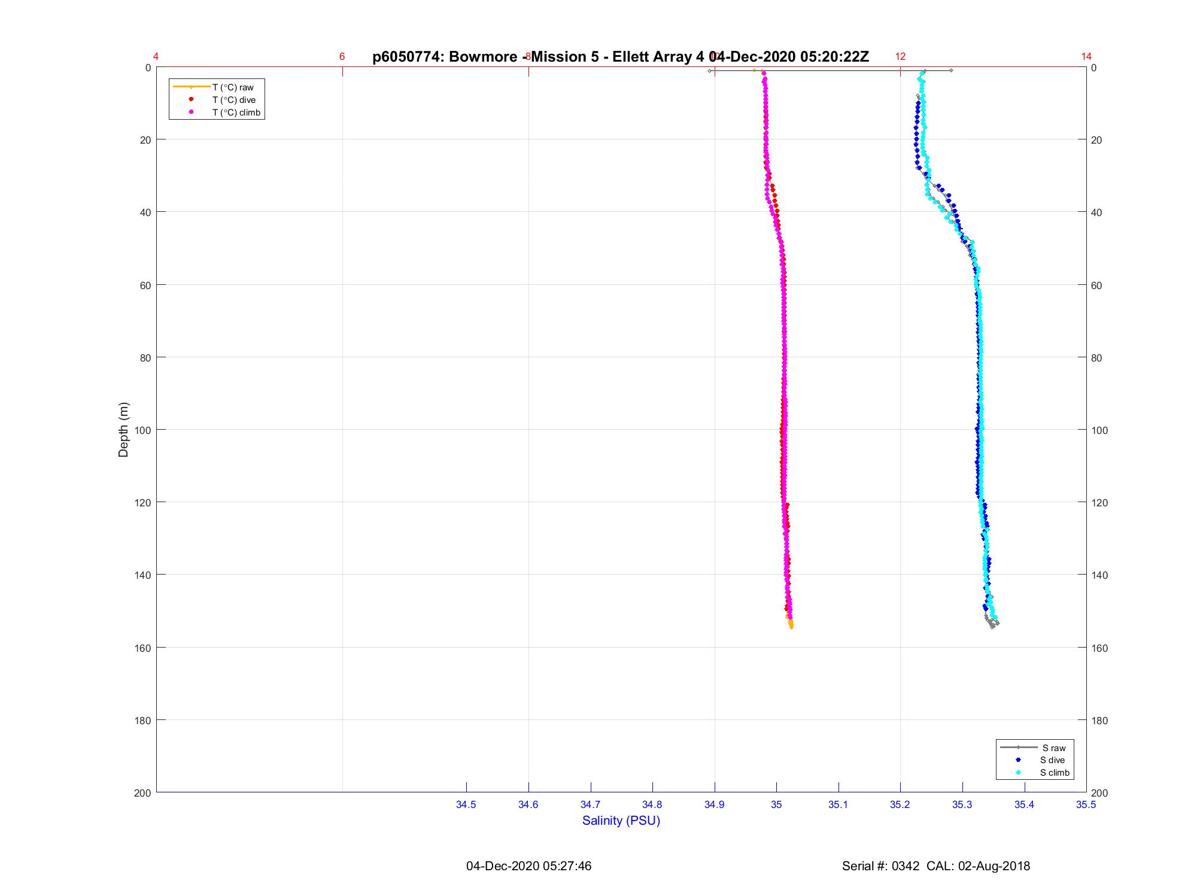The image size is (1200, 891).
Task: Click 'Serial #: 0342 CAL: 02-Aug-2018' text
Action: 936,866
